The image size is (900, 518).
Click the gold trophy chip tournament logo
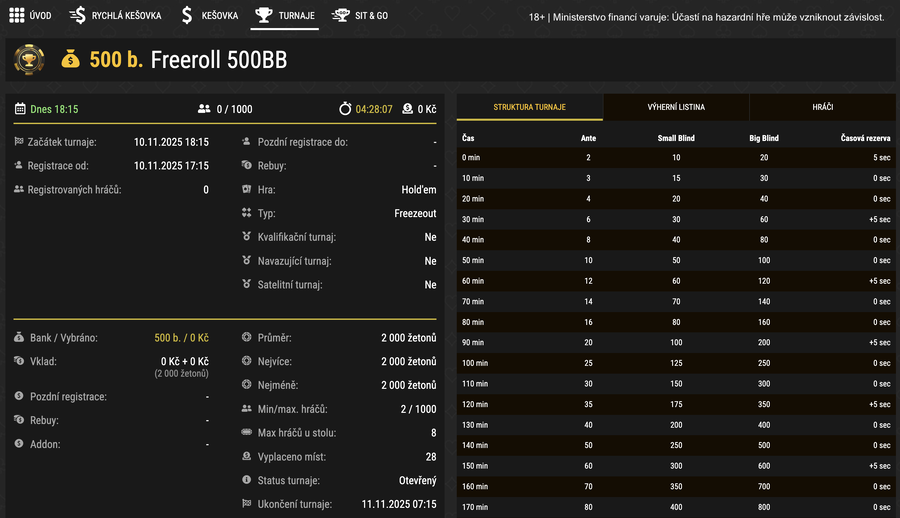click(29, 59)
